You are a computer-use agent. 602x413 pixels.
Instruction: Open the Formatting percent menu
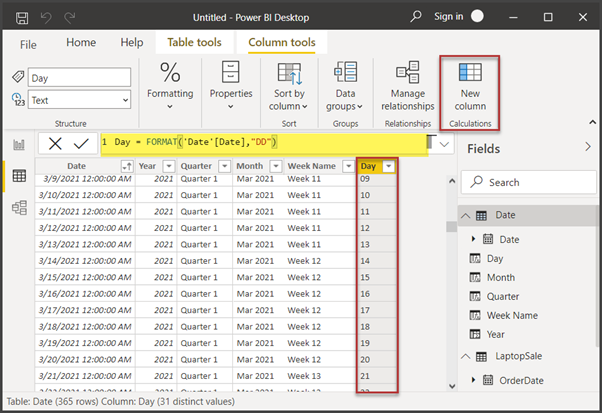[170, 86]
